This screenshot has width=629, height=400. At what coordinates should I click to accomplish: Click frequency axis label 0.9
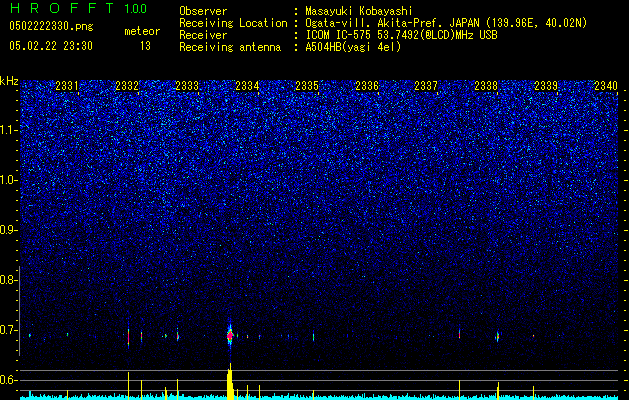click(x=9, y=230)
